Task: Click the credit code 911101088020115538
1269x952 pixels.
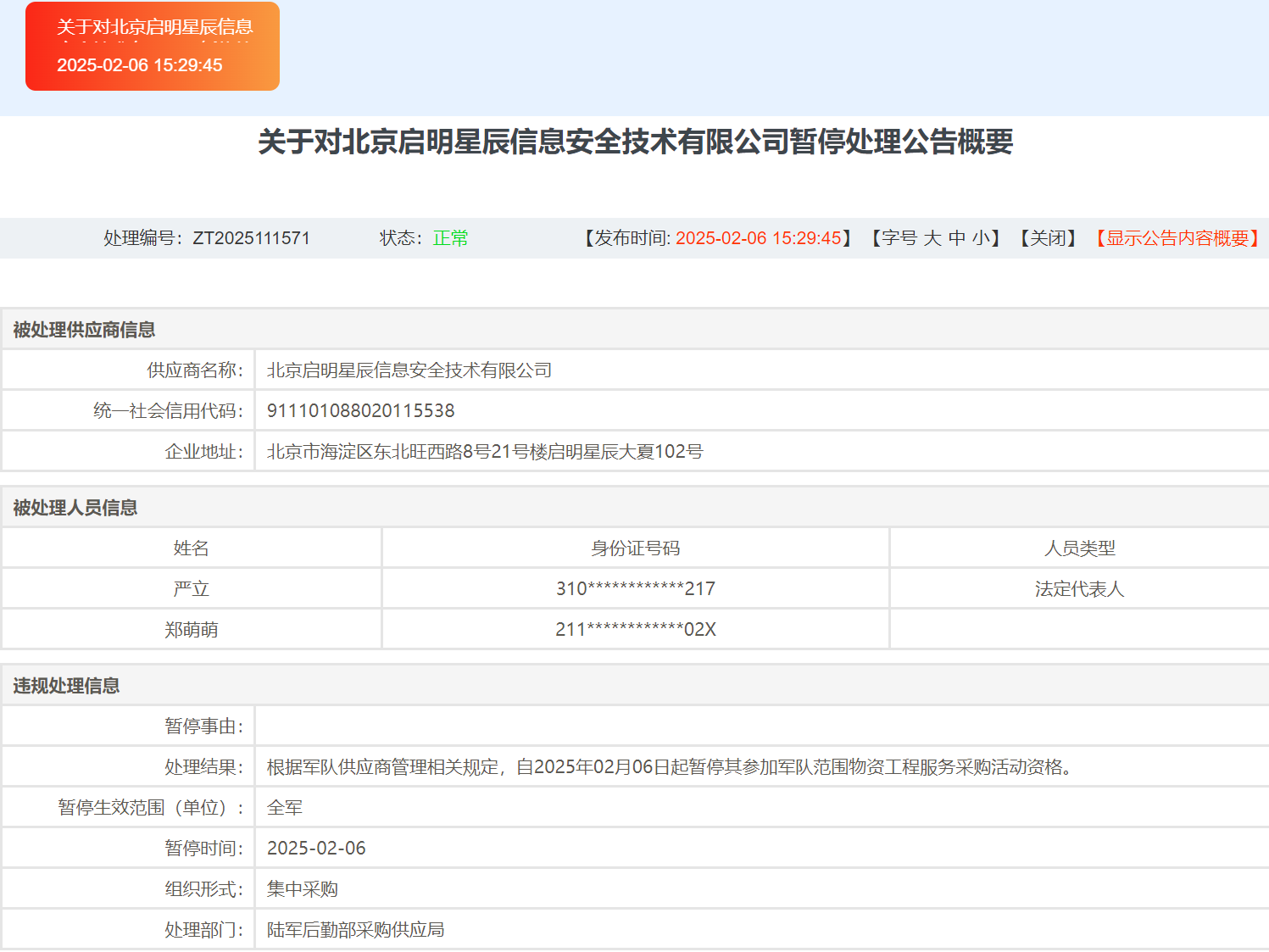Action: 360,411
